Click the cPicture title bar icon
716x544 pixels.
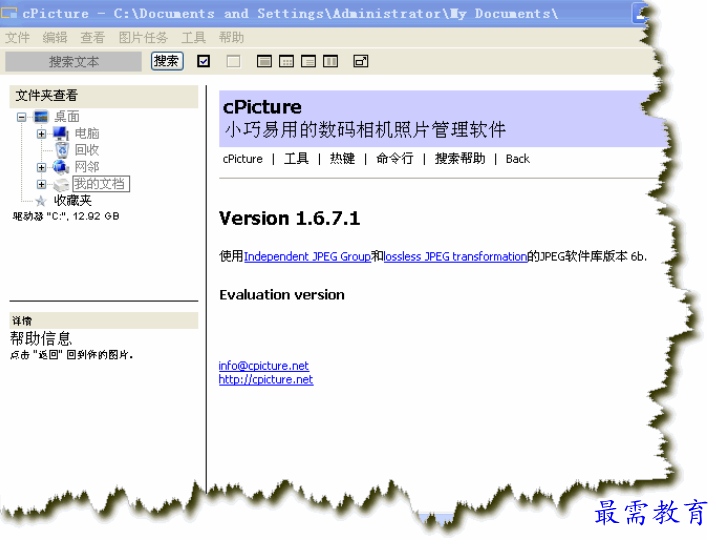[x=9, y=13]
